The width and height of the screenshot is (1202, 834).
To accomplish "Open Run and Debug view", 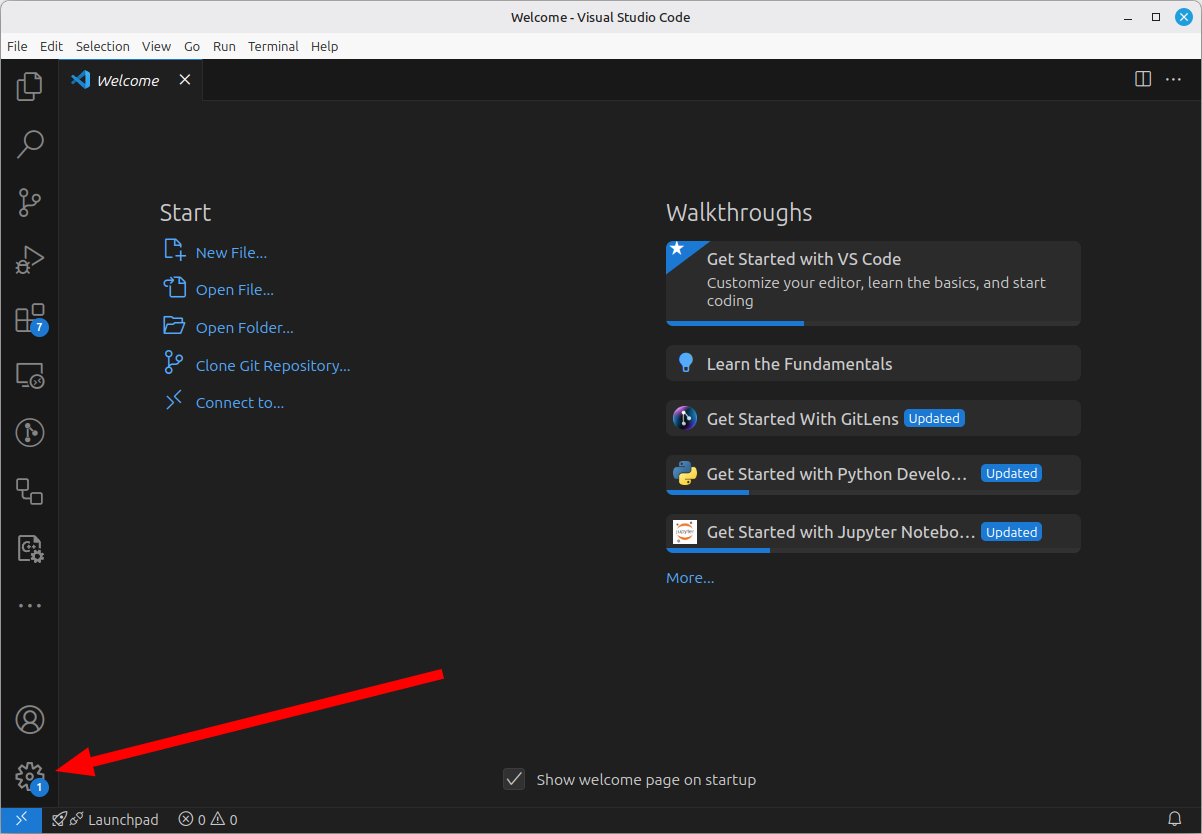I will 30,261.
